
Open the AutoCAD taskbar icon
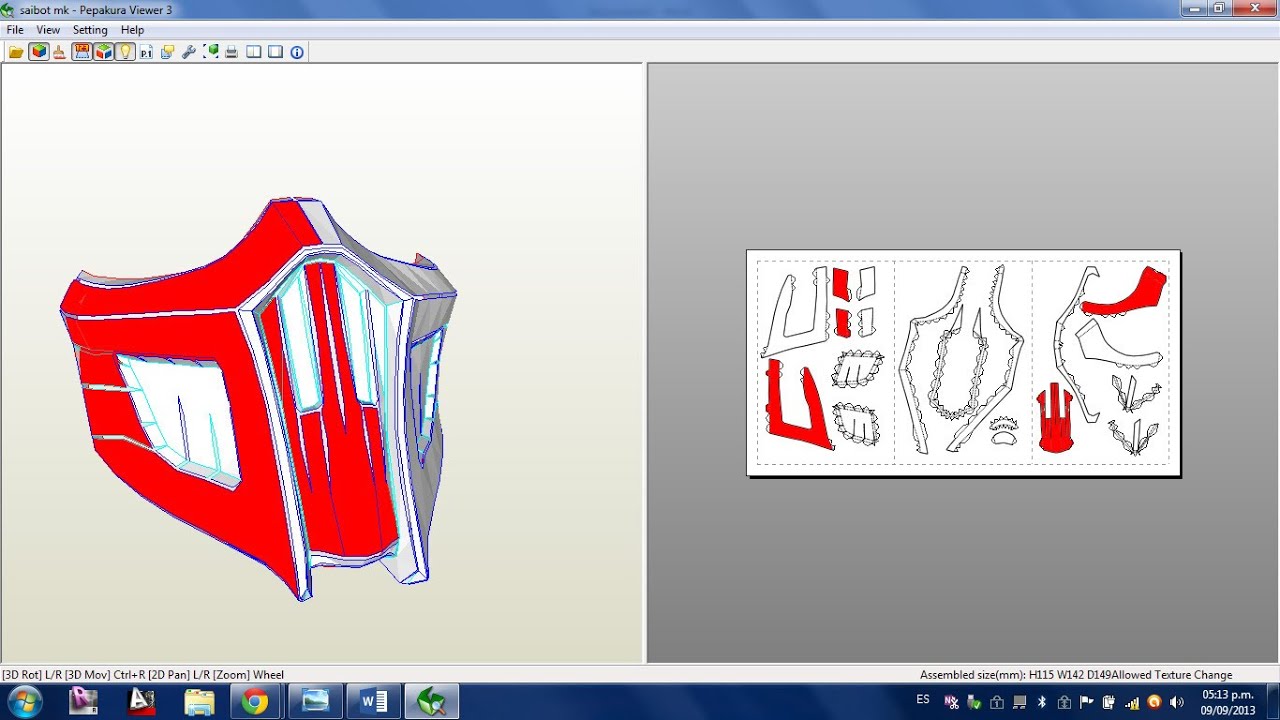point(142,702)
